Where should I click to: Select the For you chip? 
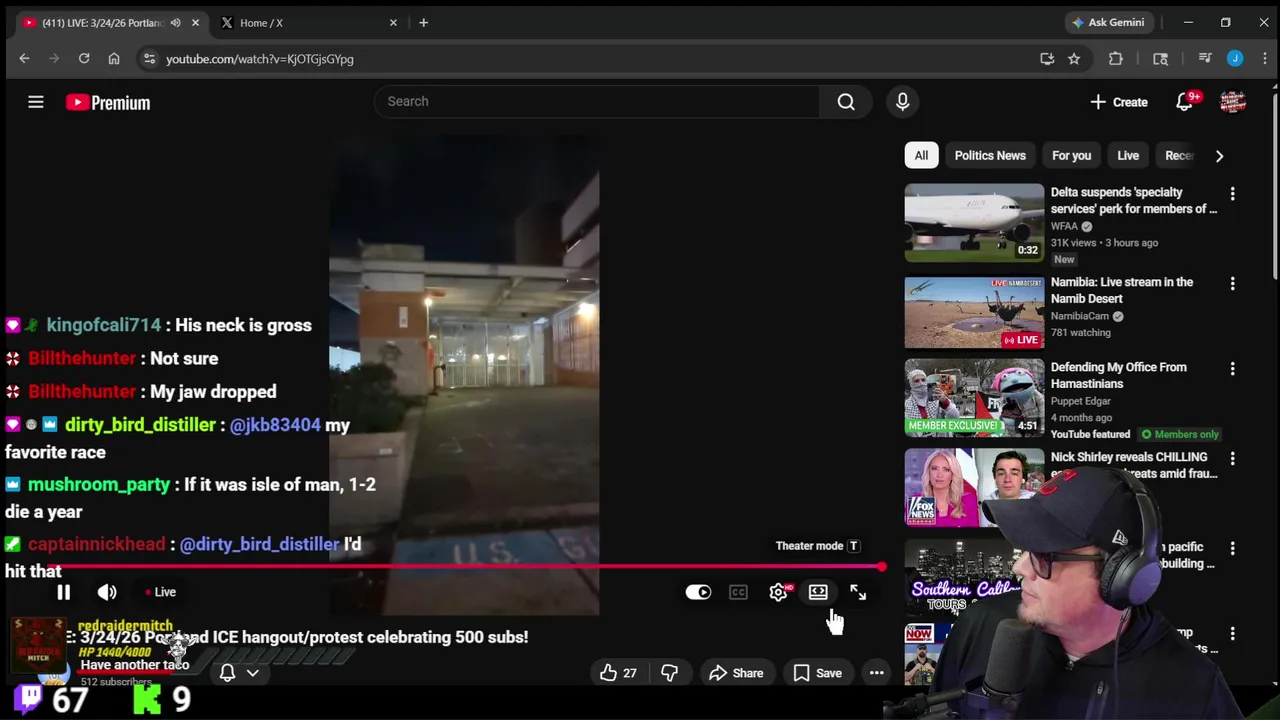pos(1071,155)
